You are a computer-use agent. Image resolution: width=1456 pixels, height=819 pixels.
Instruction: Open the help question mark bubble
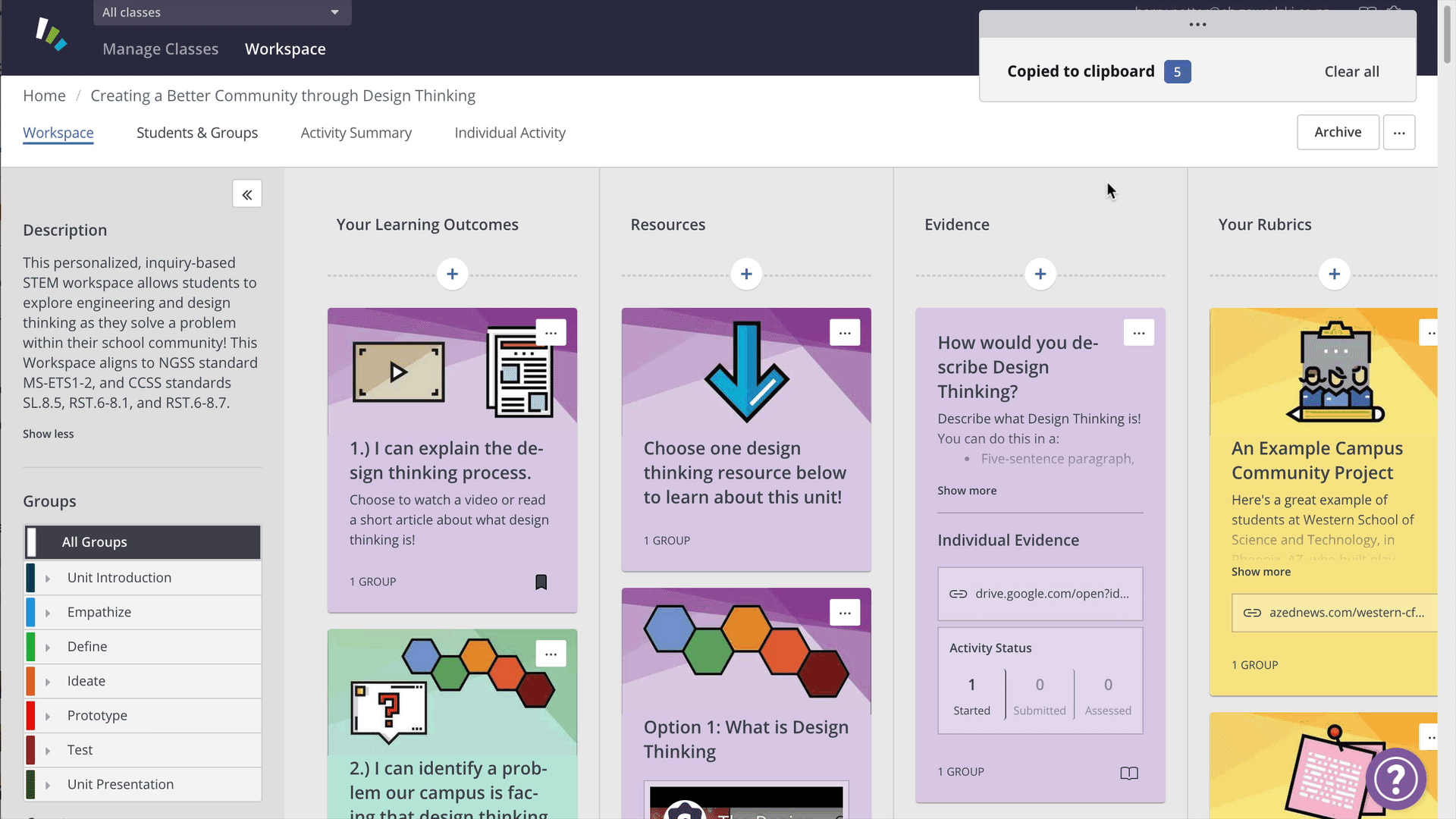pos(1396,779)
